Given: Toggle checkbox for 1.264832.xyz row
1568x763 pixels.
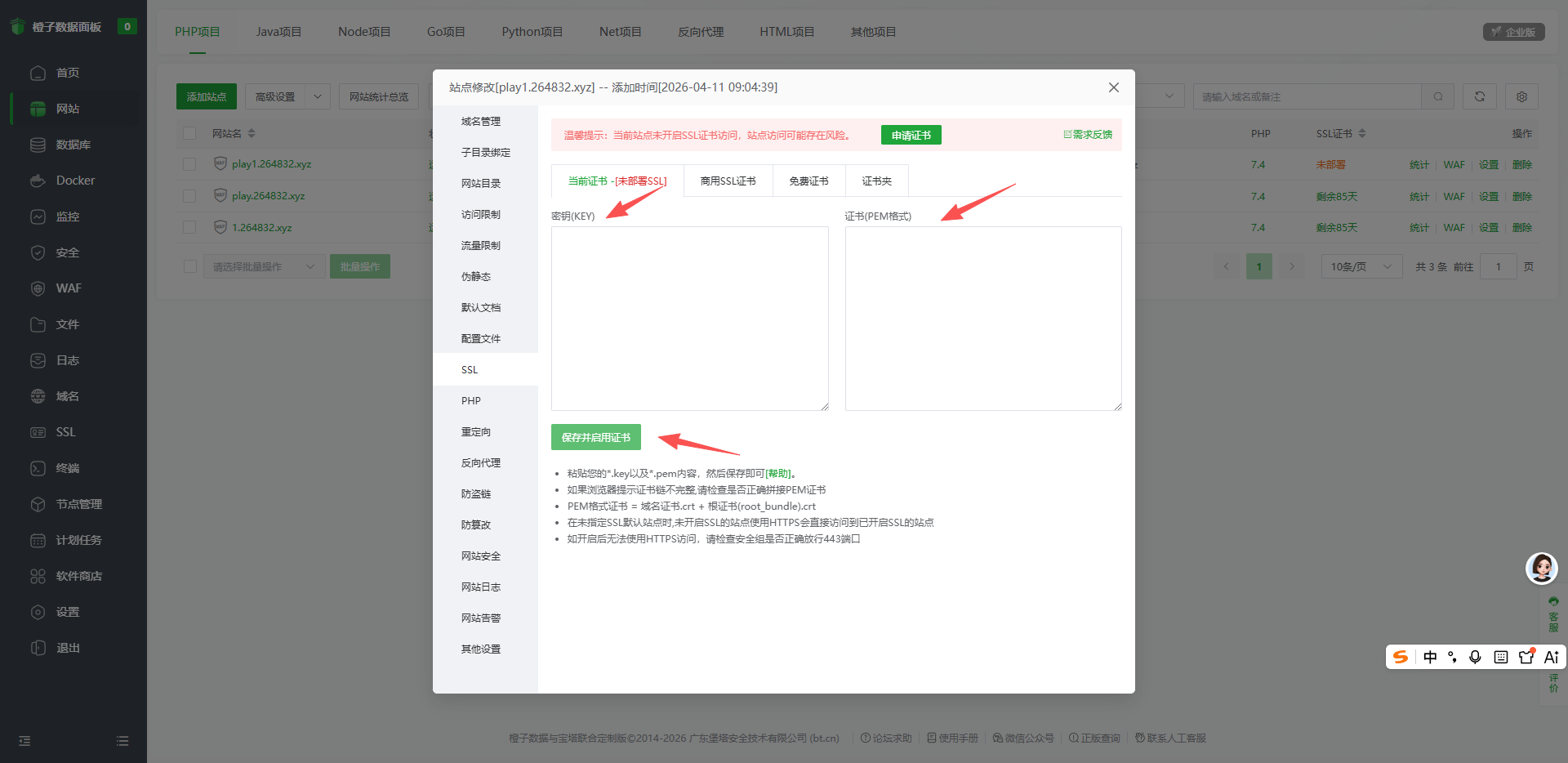Looking at the screenshot, I should (x=189, y=228).
